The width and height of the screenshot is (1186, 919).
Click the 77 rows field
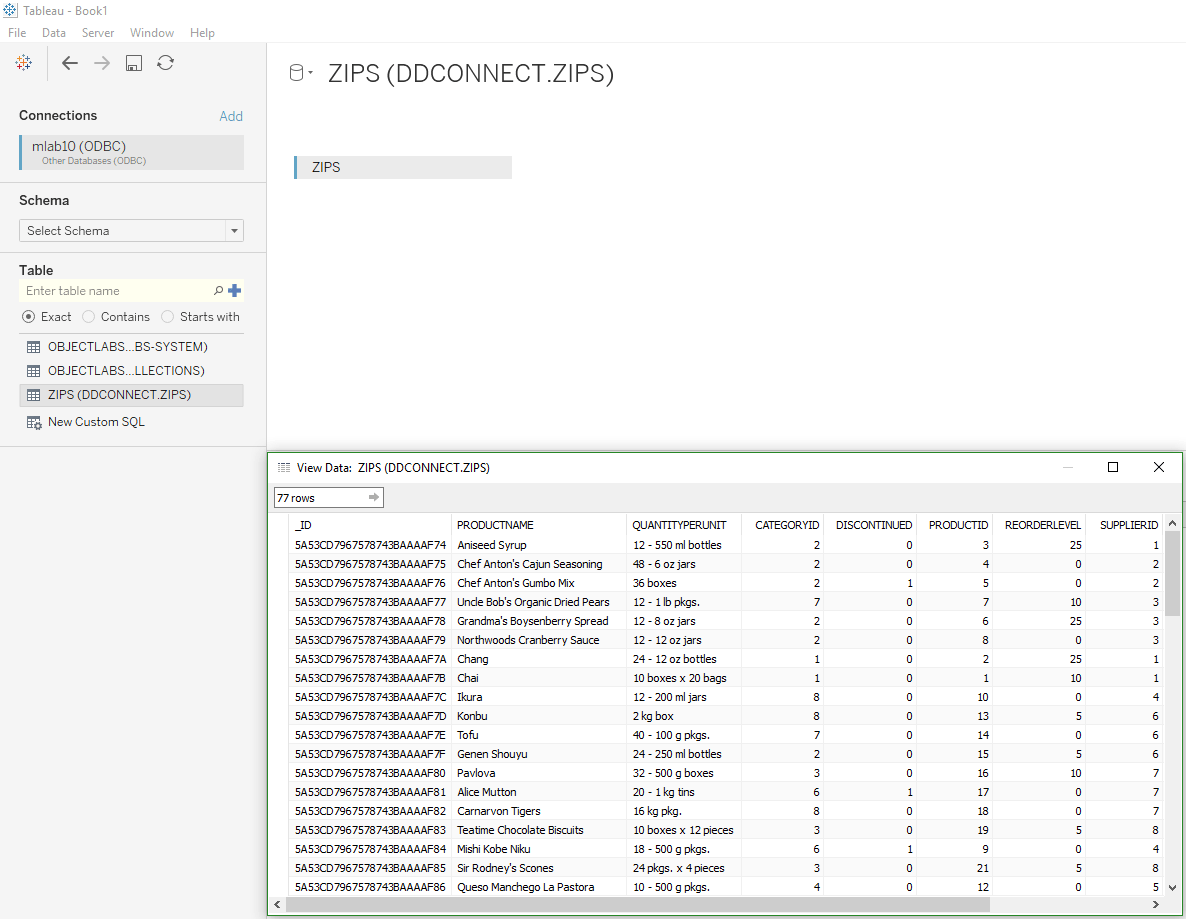(x=328, y=498)
